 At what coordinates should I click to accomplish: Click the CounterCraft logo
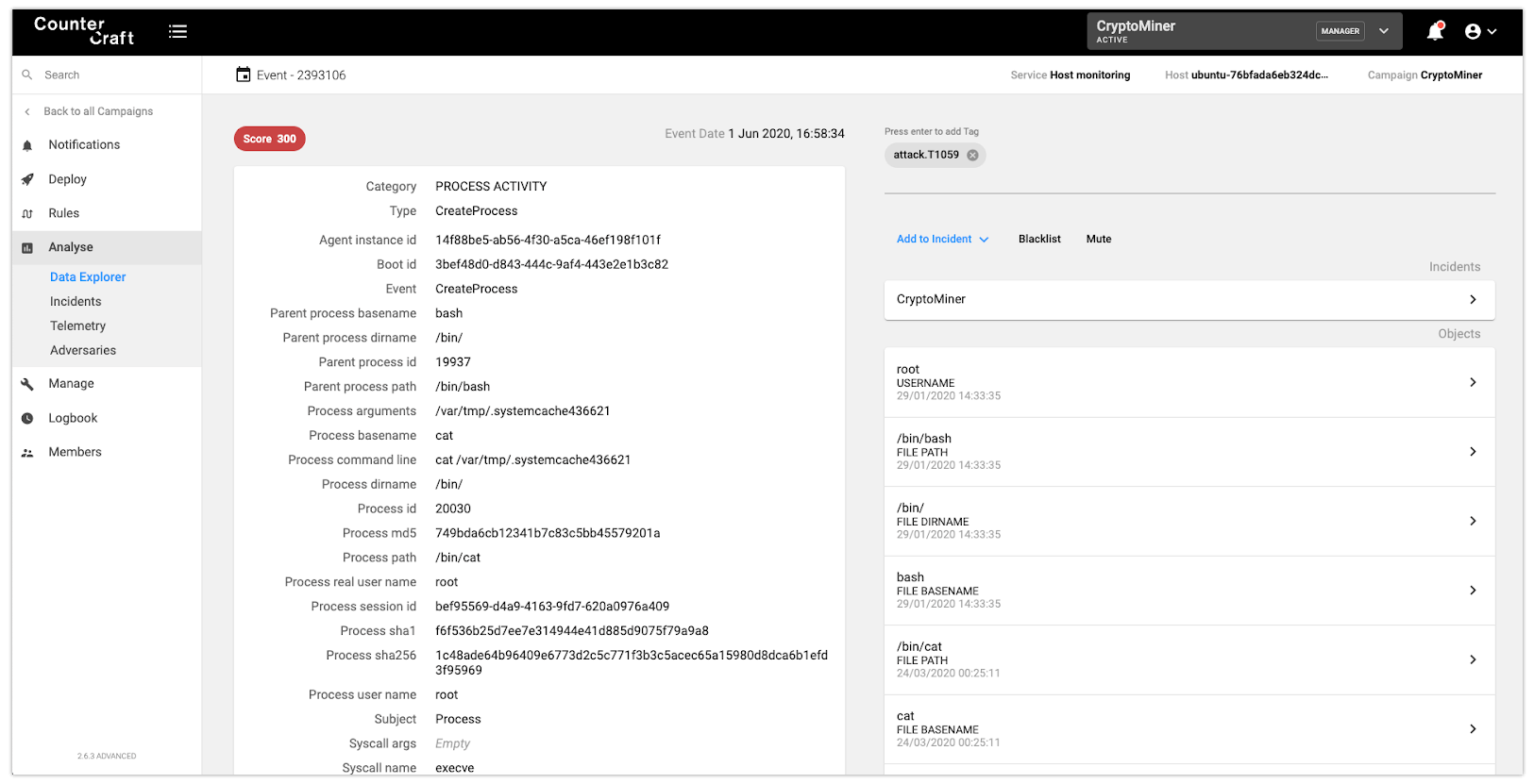point(84,31)
